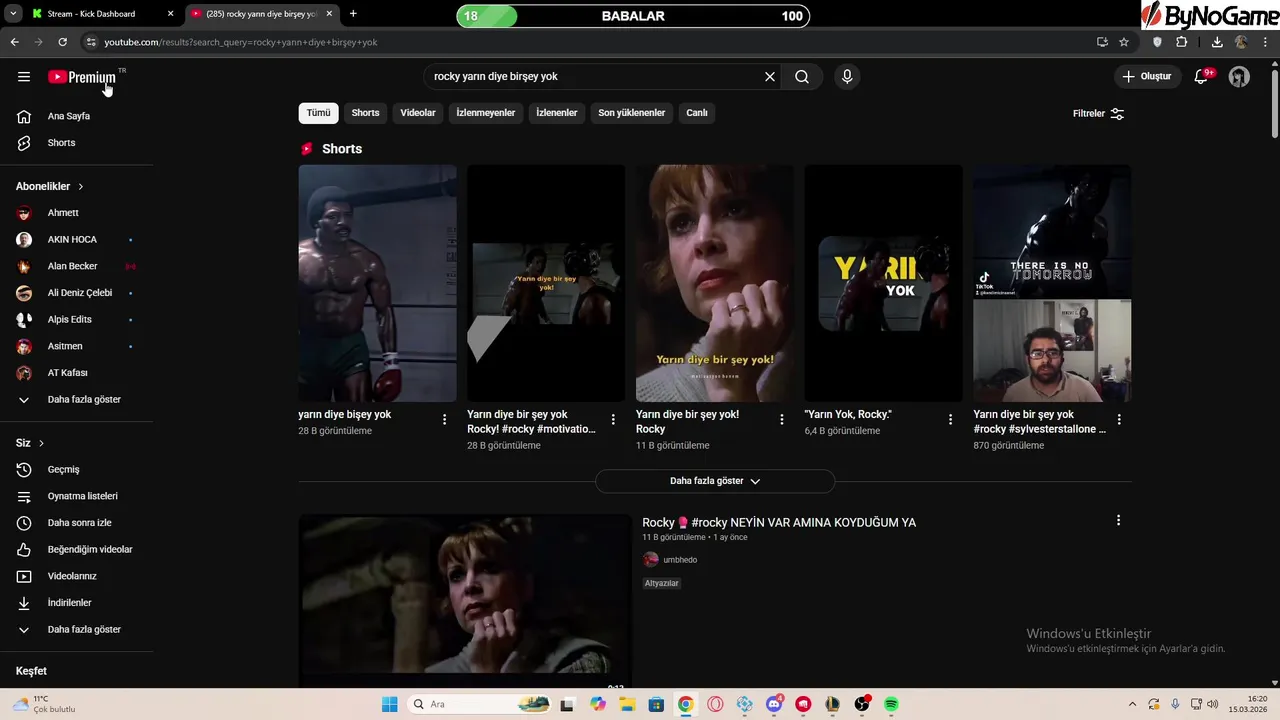Open more options for the NEYİN VAR video result
1280x720 pixels.
click(x=1118, y=520)
